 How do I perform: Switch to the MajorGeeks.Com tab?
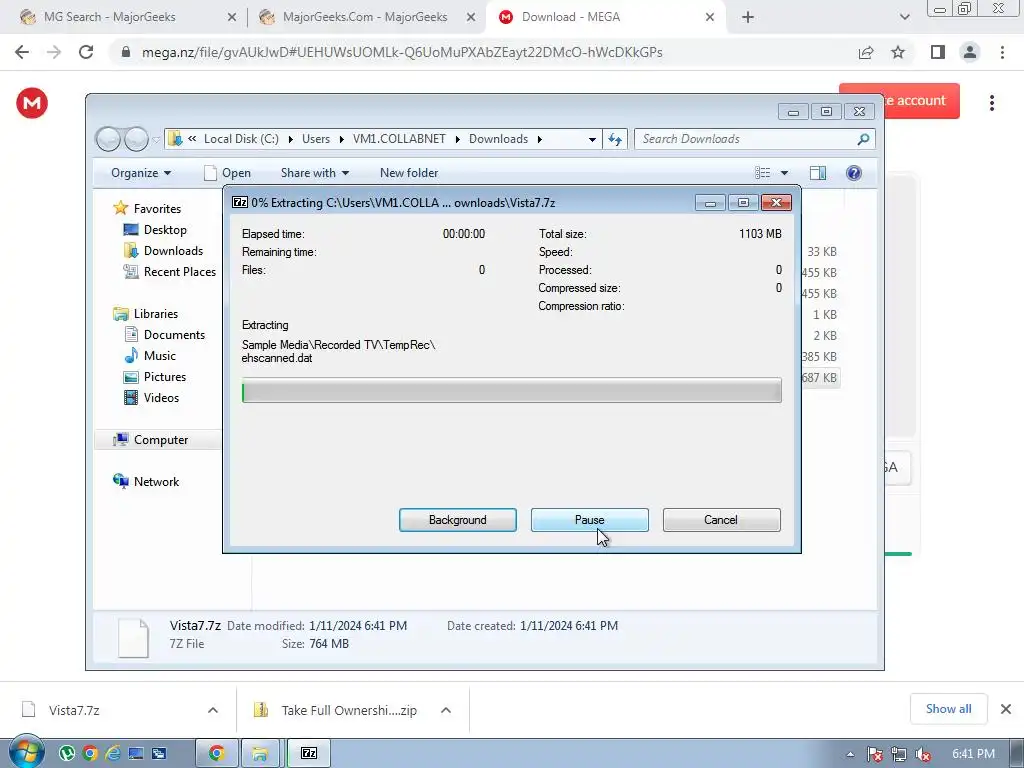tap(365, 17)
